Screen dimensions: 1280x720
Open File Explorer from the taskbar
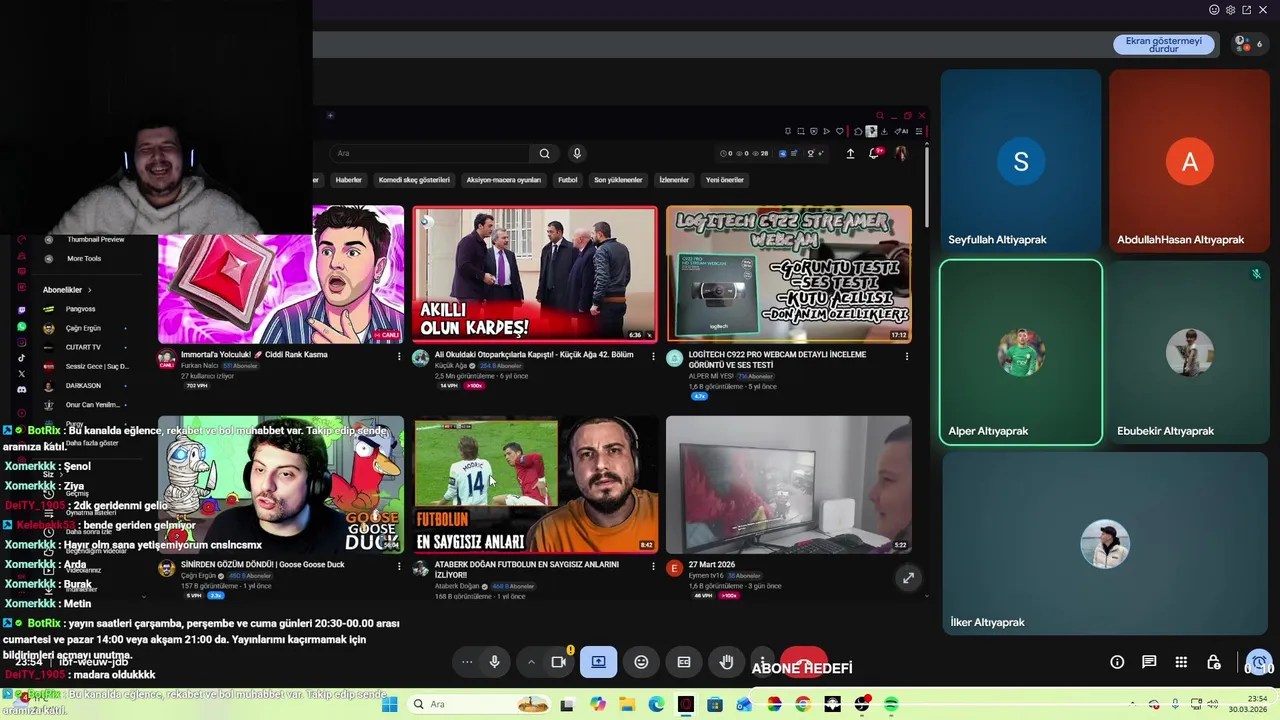coord(626,704)
